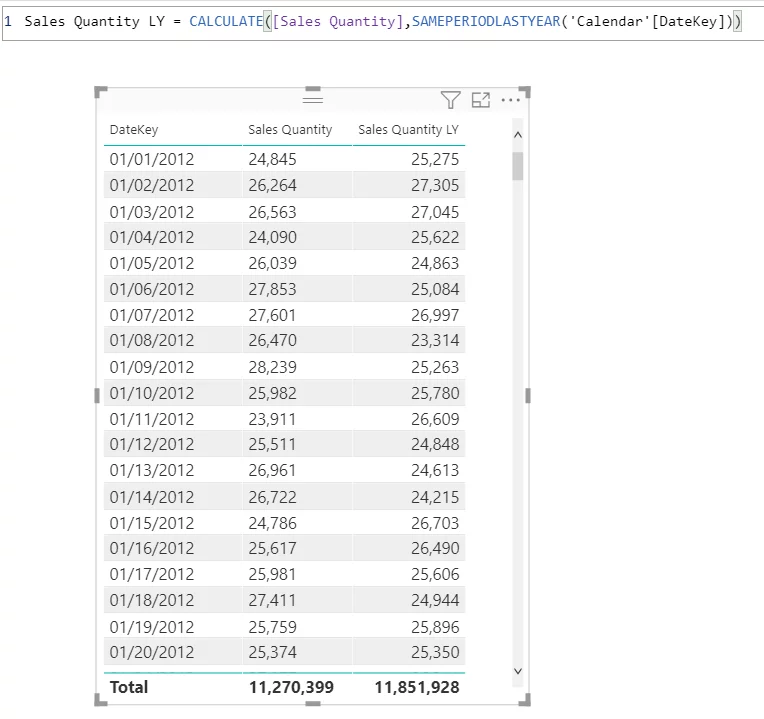Viewport: 764px width, 719px height.
Task: Sort by the Sales Quantity column header
Action: 290,130
